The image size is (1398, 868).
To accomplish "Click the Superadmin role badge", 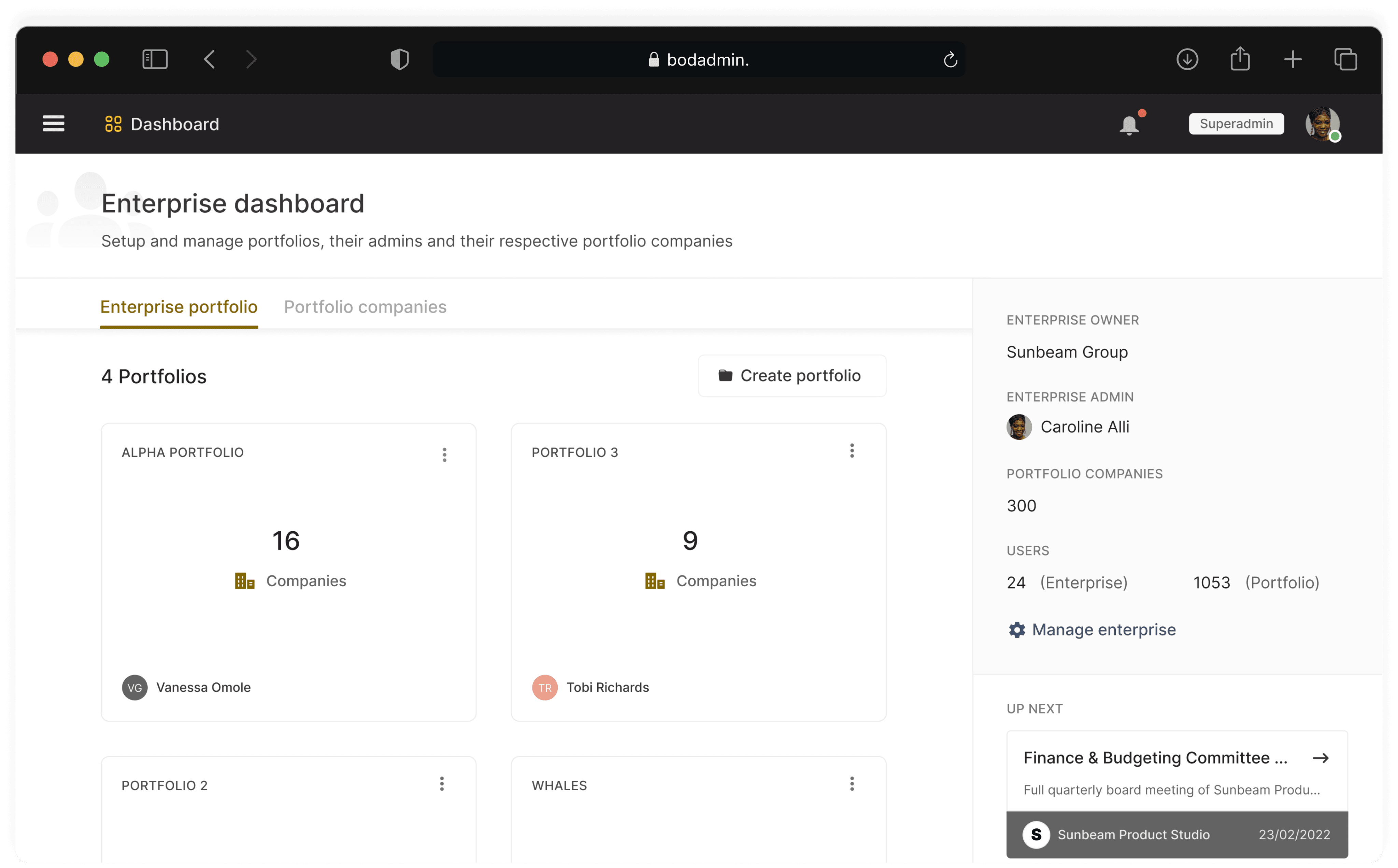I will (x=1236, y=124).
